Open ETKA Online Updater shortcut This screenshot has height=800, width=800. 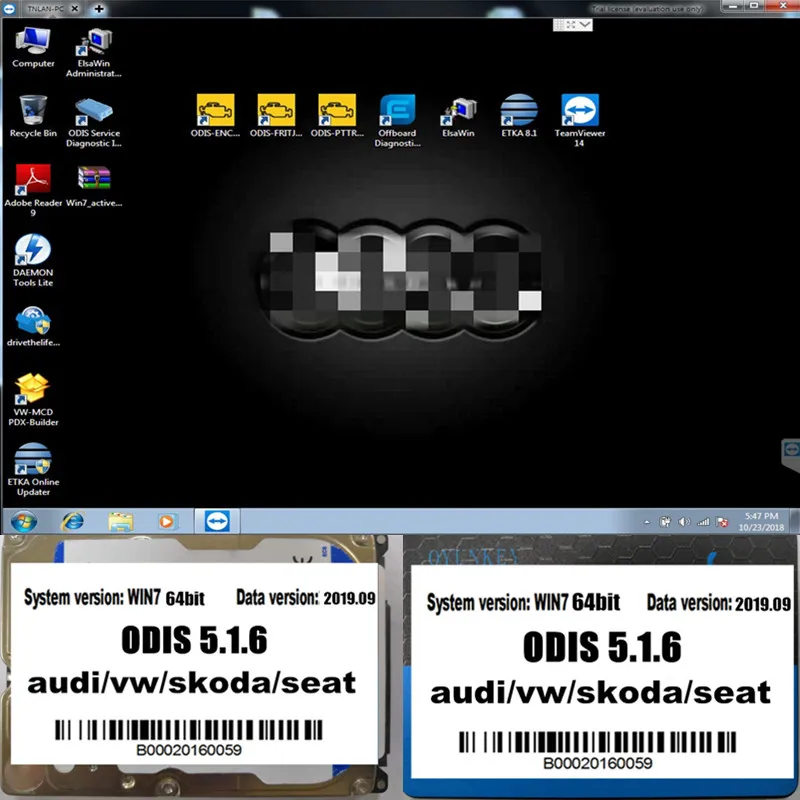coord(33,469)
